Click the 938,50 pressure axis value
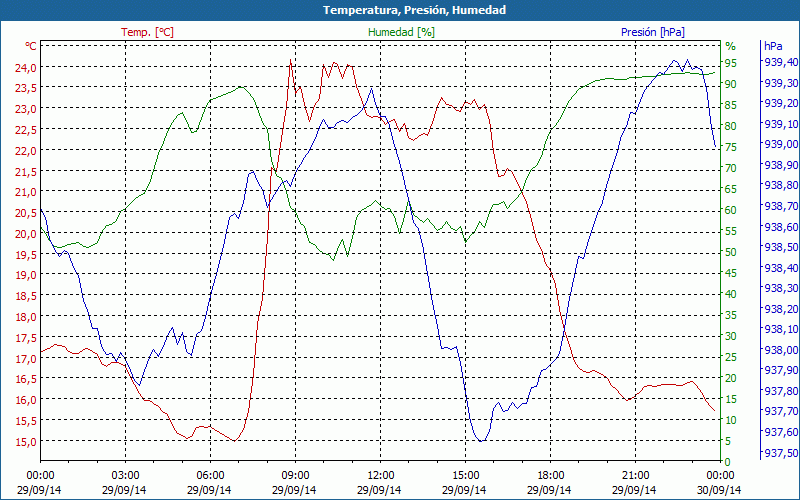The height and width of the screenshot is (500, 800). (781, 247)
